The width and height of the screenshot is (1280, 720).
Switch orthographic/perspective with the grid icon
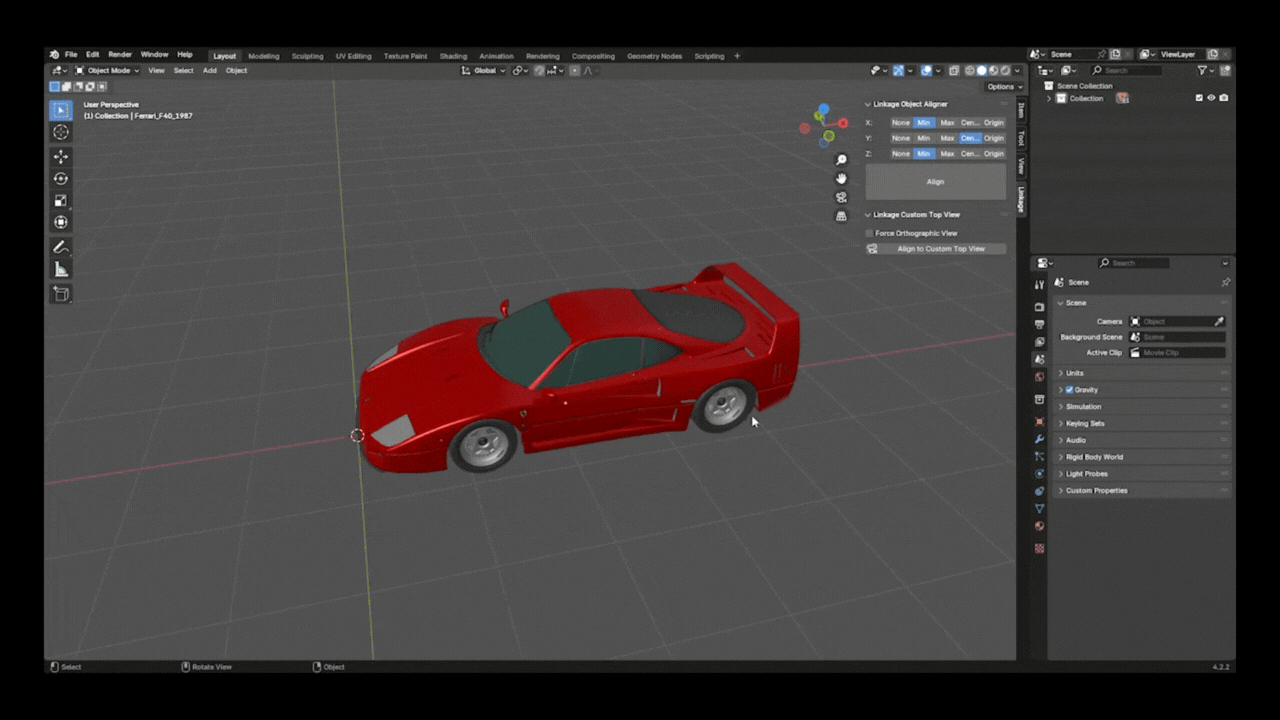(841, 215)
